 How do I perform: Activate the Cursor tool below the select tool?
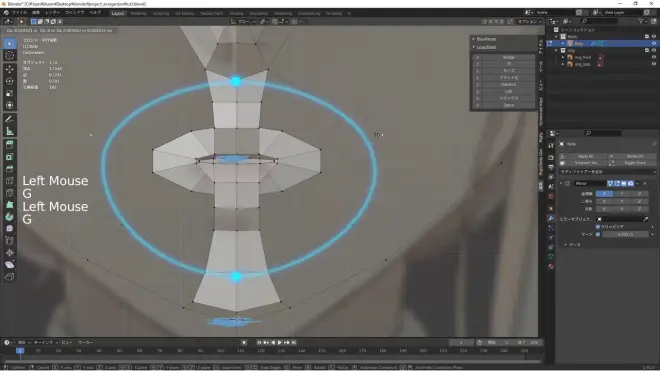10,56
